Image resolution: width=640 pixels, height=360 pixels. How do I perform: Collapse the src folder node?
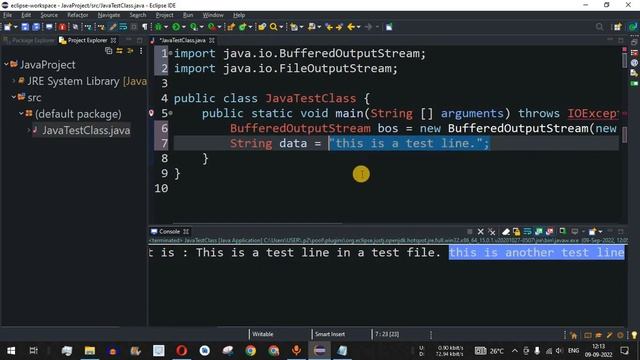tap(13, 97)
